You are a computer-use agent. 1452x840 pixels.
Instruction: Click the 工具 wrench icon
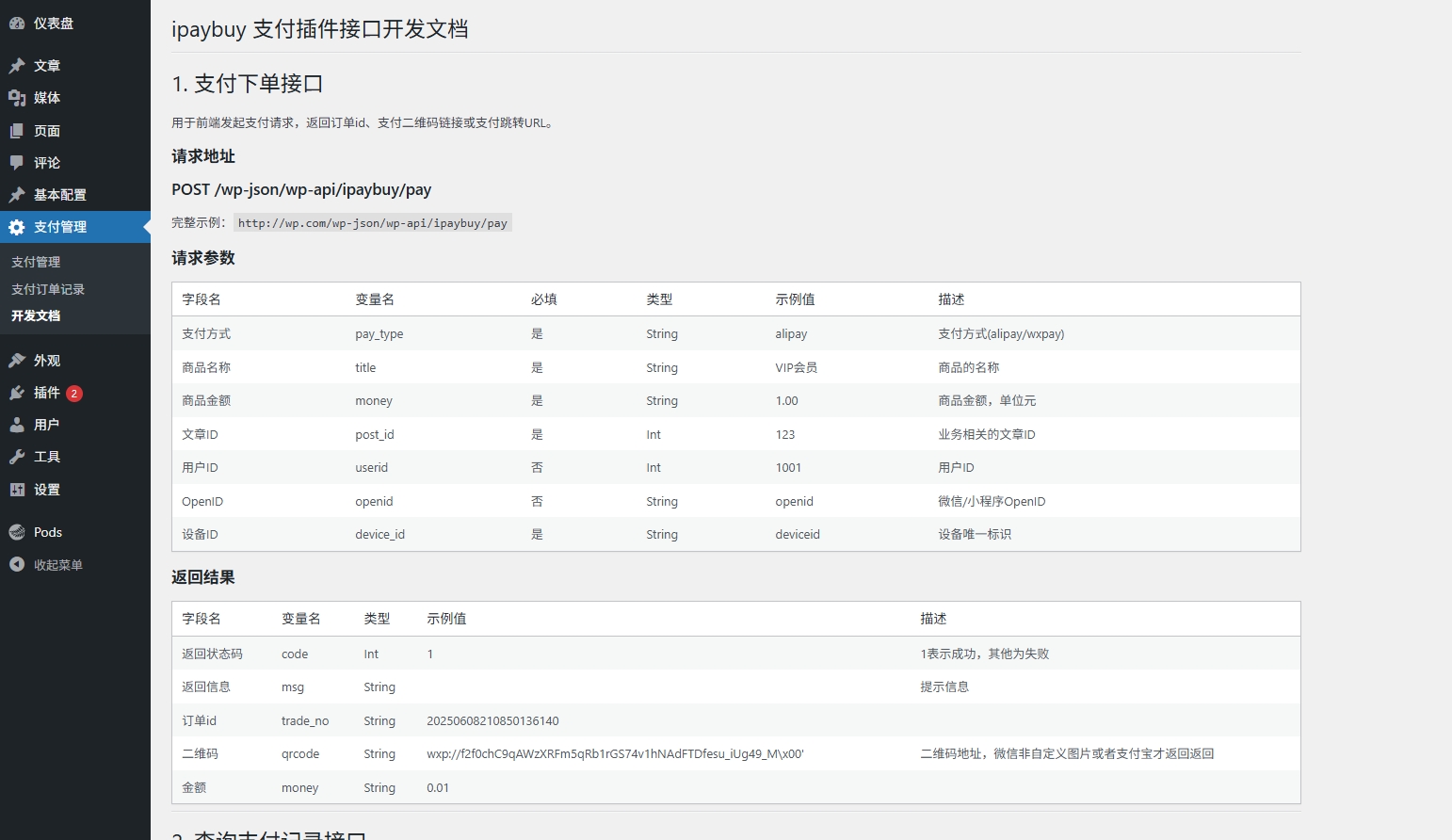click(17, 457)
